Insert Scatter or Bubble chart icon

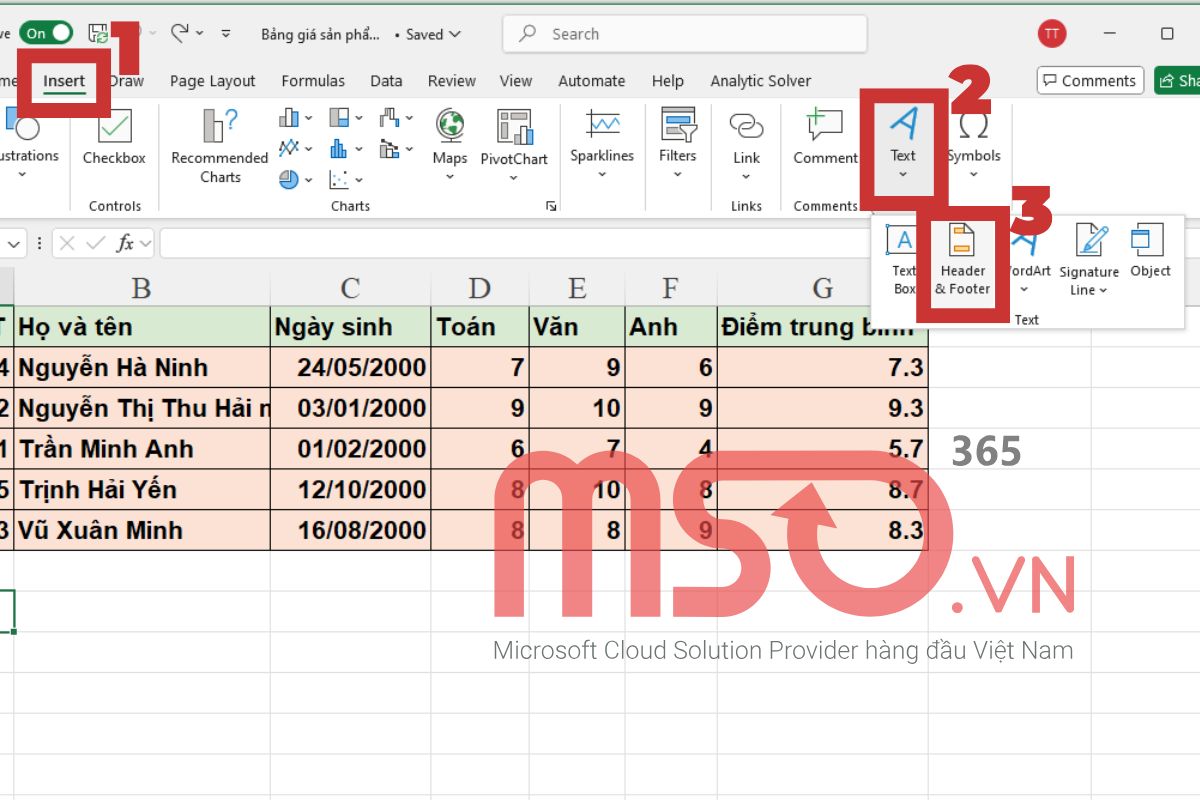click(x=345, y=180)
